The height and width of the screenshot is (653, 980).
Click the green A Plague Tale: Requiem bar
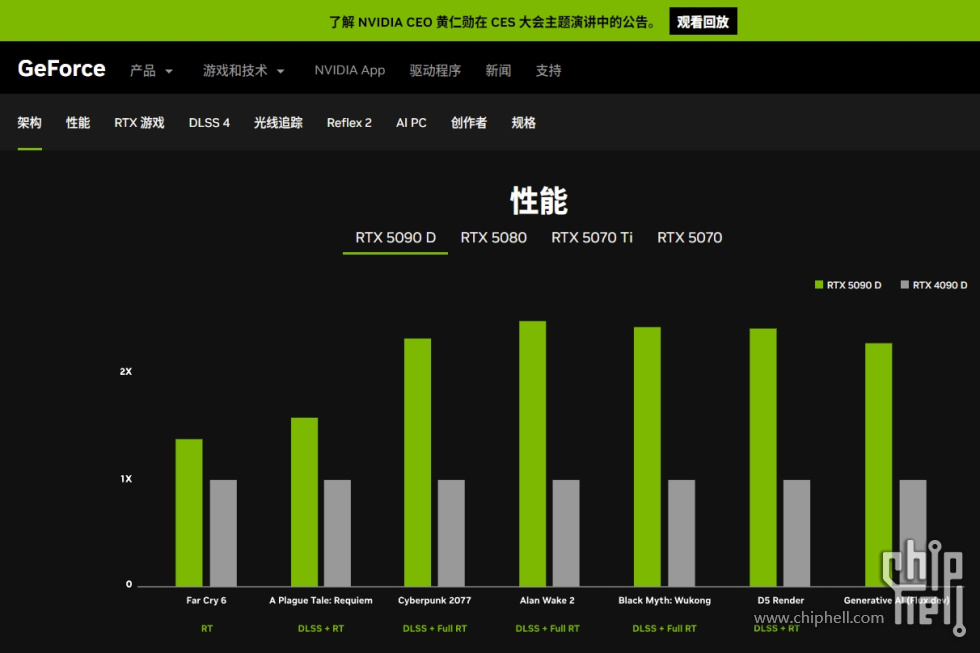(304, 502)
